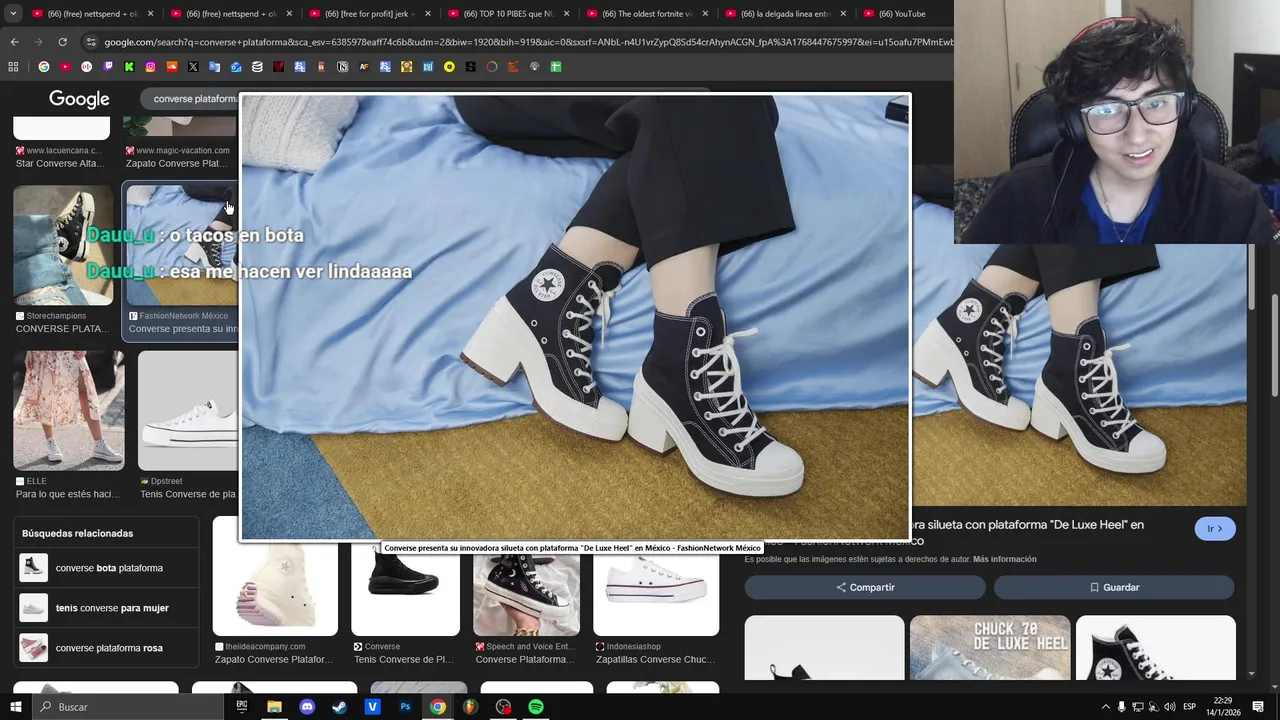Image resolution: width=1280 pixels, height=720 pixels.
Task: Open FL Studio from the taskbar
Action: [470, 707]
